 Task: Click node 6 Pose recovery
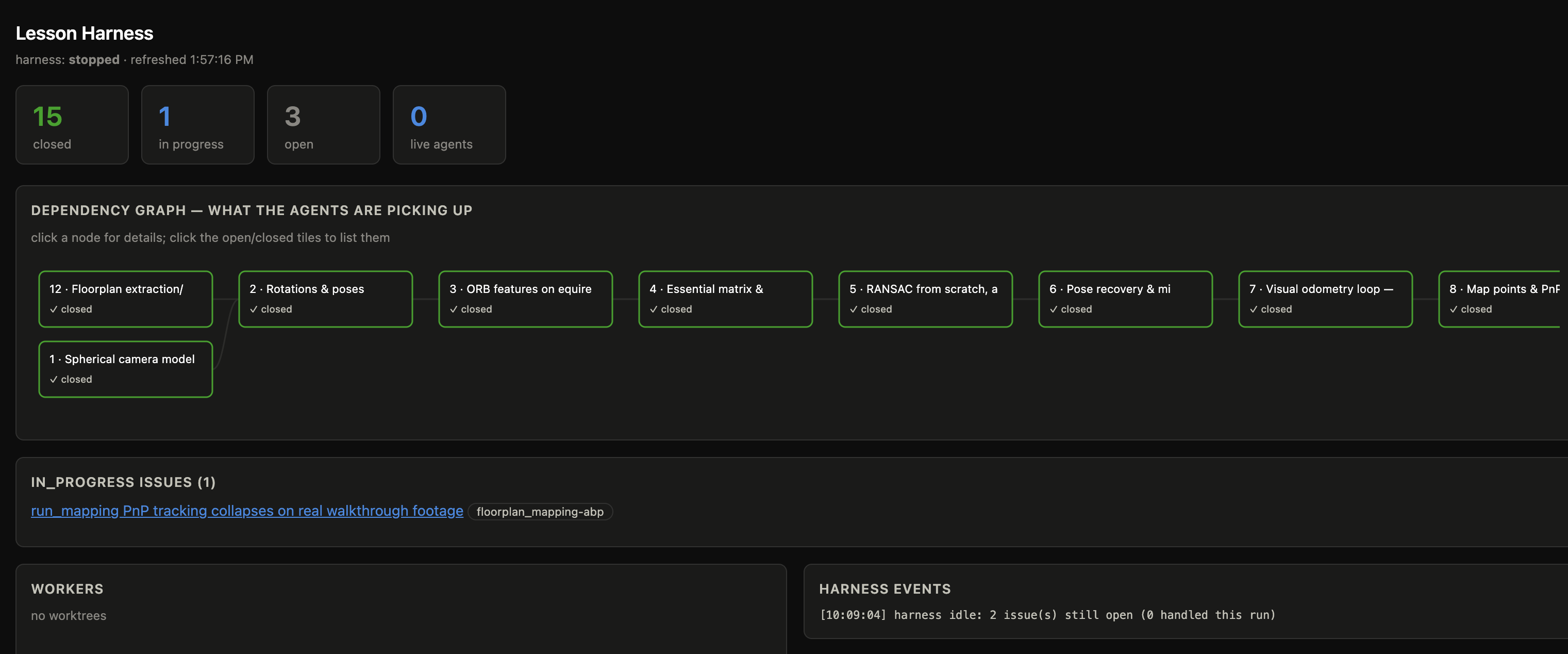coord(1125,299)
